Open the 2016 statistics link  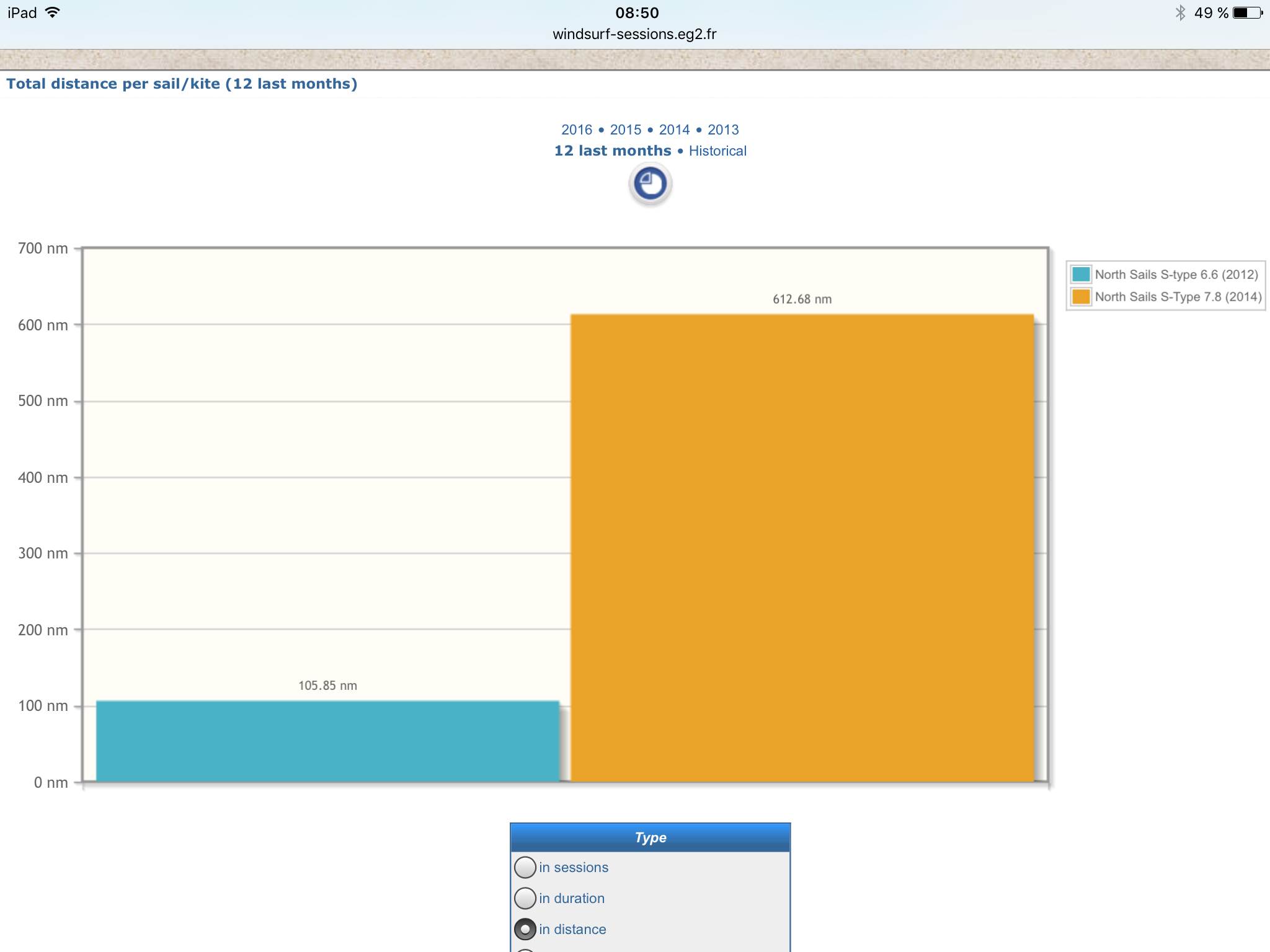[x=577, y=130]
